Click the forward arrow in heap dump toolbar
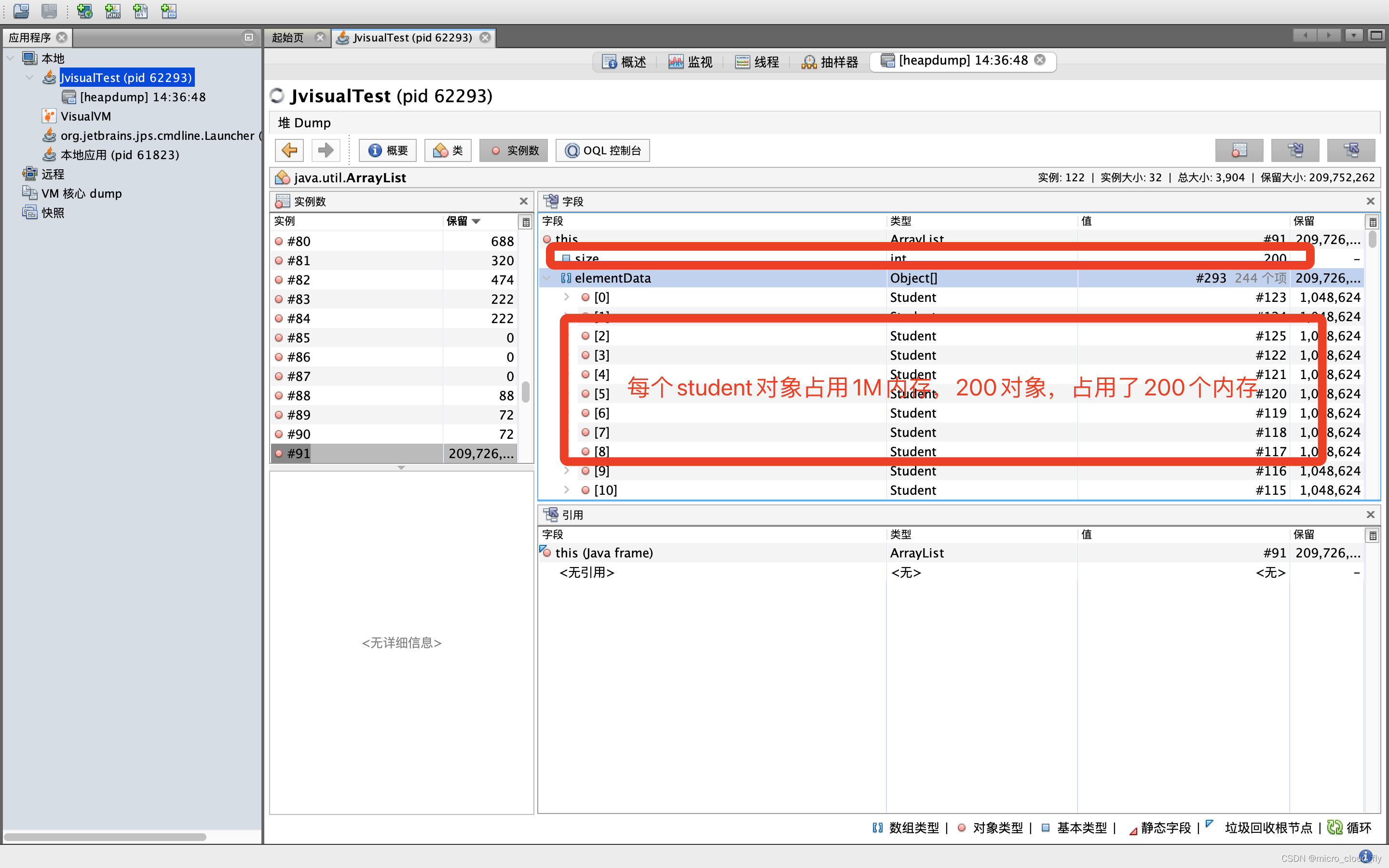Viewport: 1389px width, 868px height. pos(326,150)
